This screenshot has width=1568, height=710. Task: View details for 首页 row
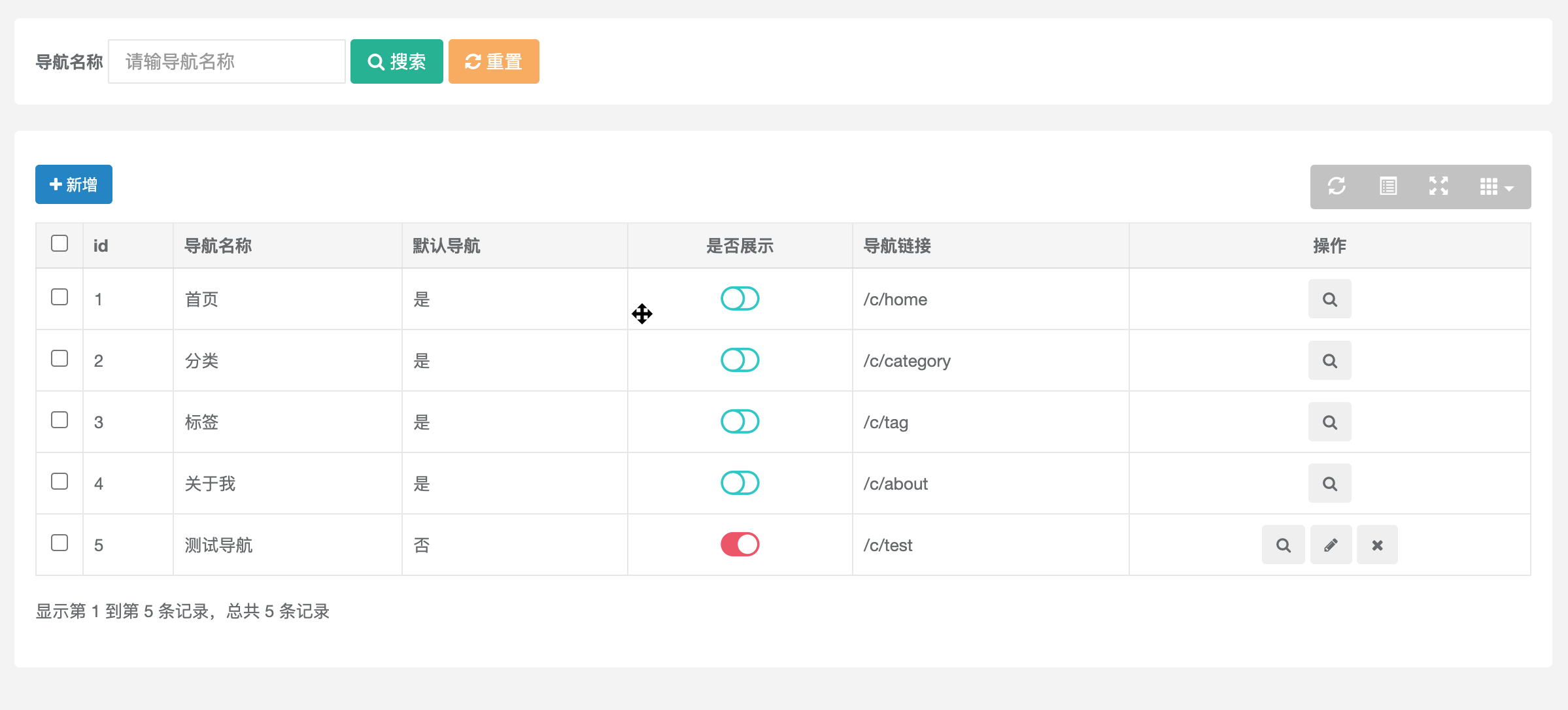tap(1330, 299)
